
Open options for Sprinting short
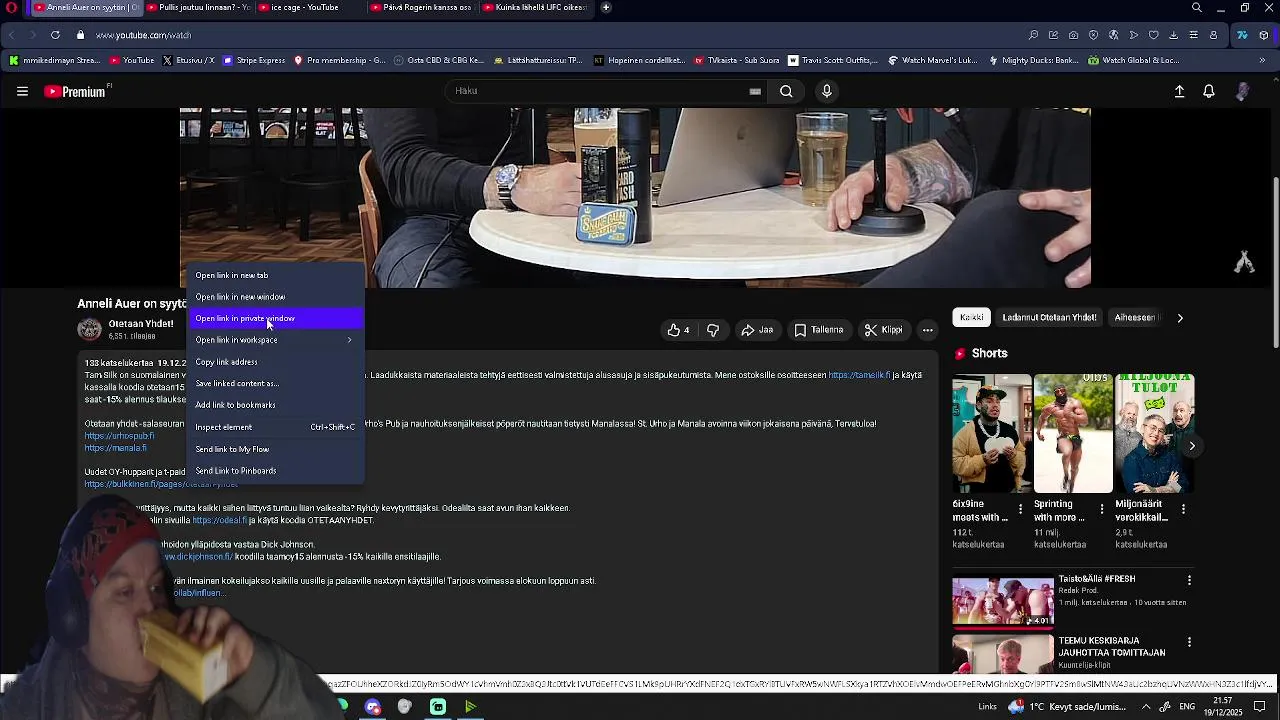(1102, 509)
